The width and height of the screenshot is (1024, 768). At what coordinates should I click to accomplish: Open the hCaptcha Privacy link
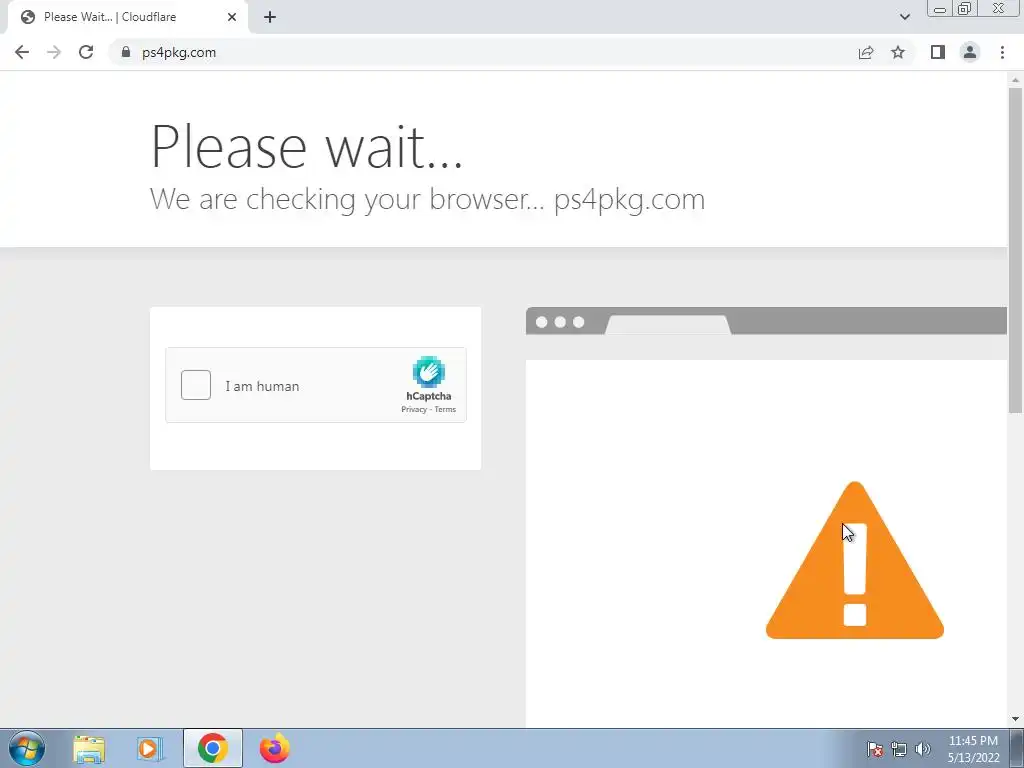414,409
